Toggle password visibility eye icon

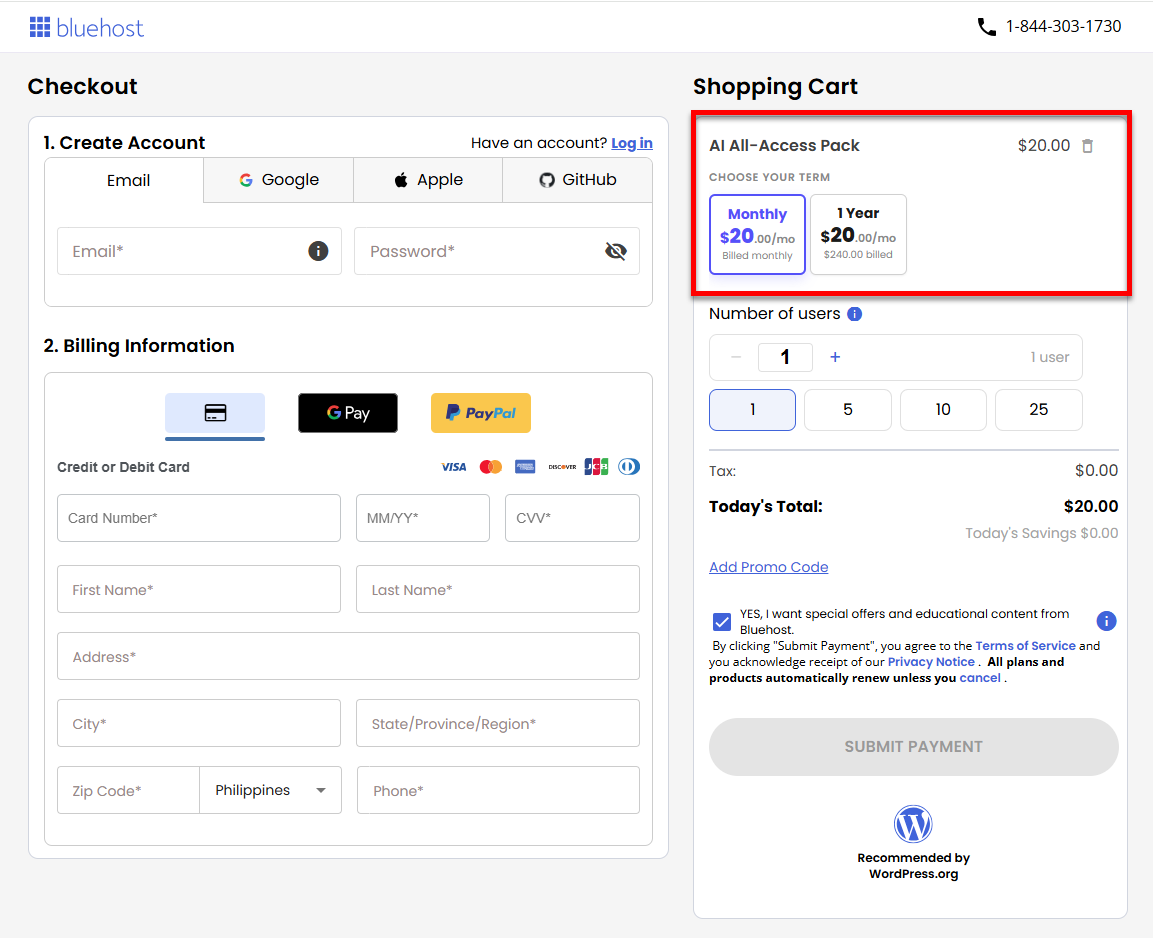click(615, 251)
